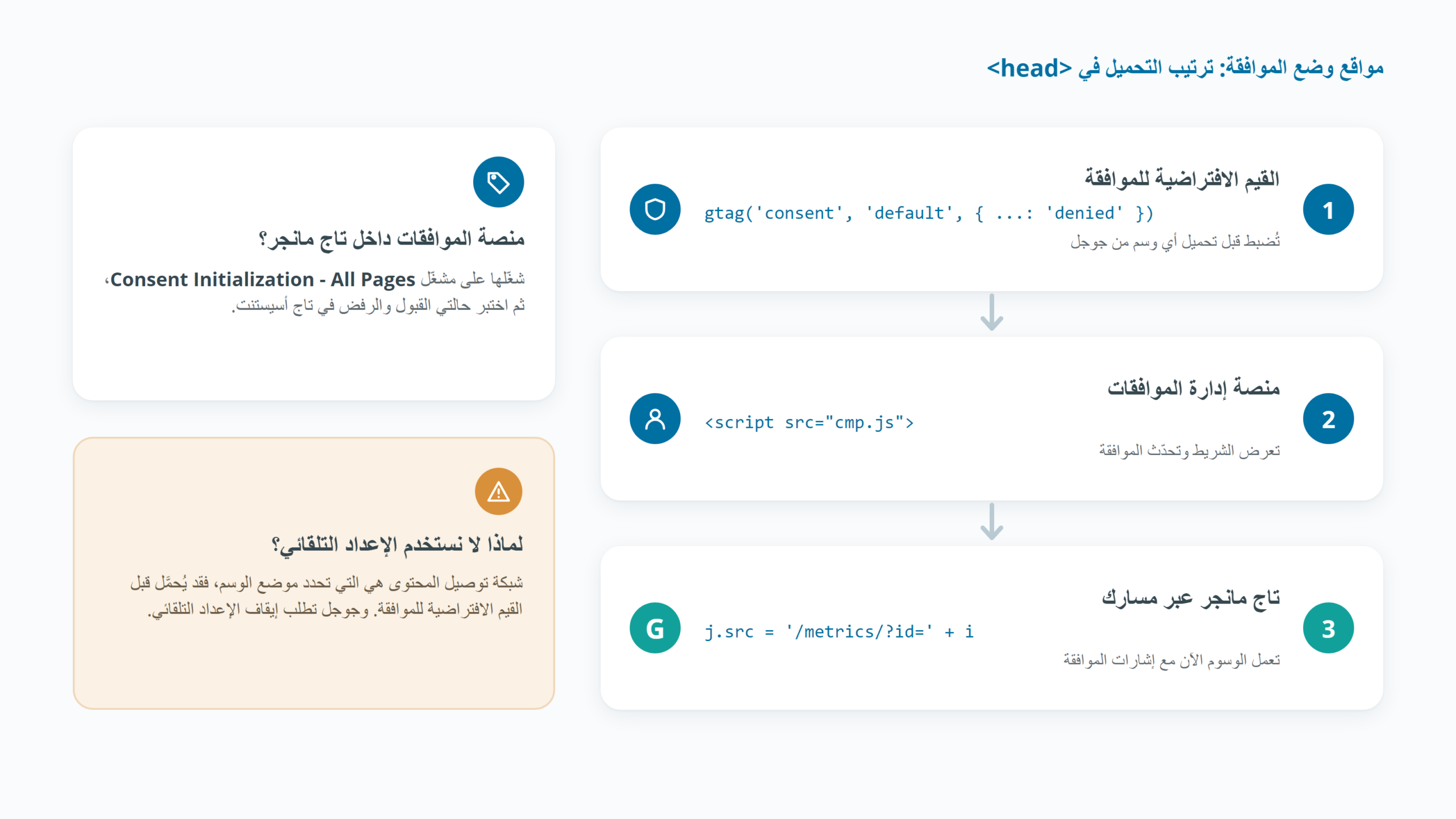The height and width of the screenshot is (819, 1456).
Task: Click the slide title containing <head>
Action: pos(1185,68)
